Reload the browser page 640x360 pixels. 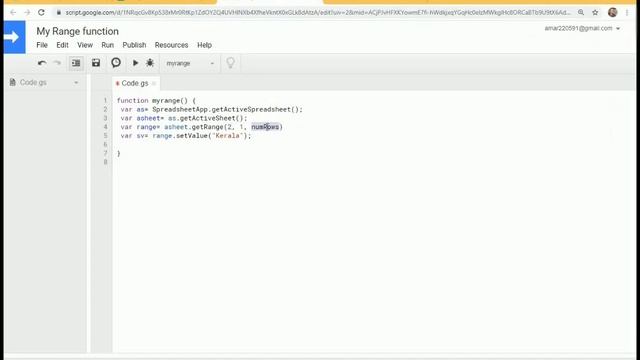[x=41, y=13]
